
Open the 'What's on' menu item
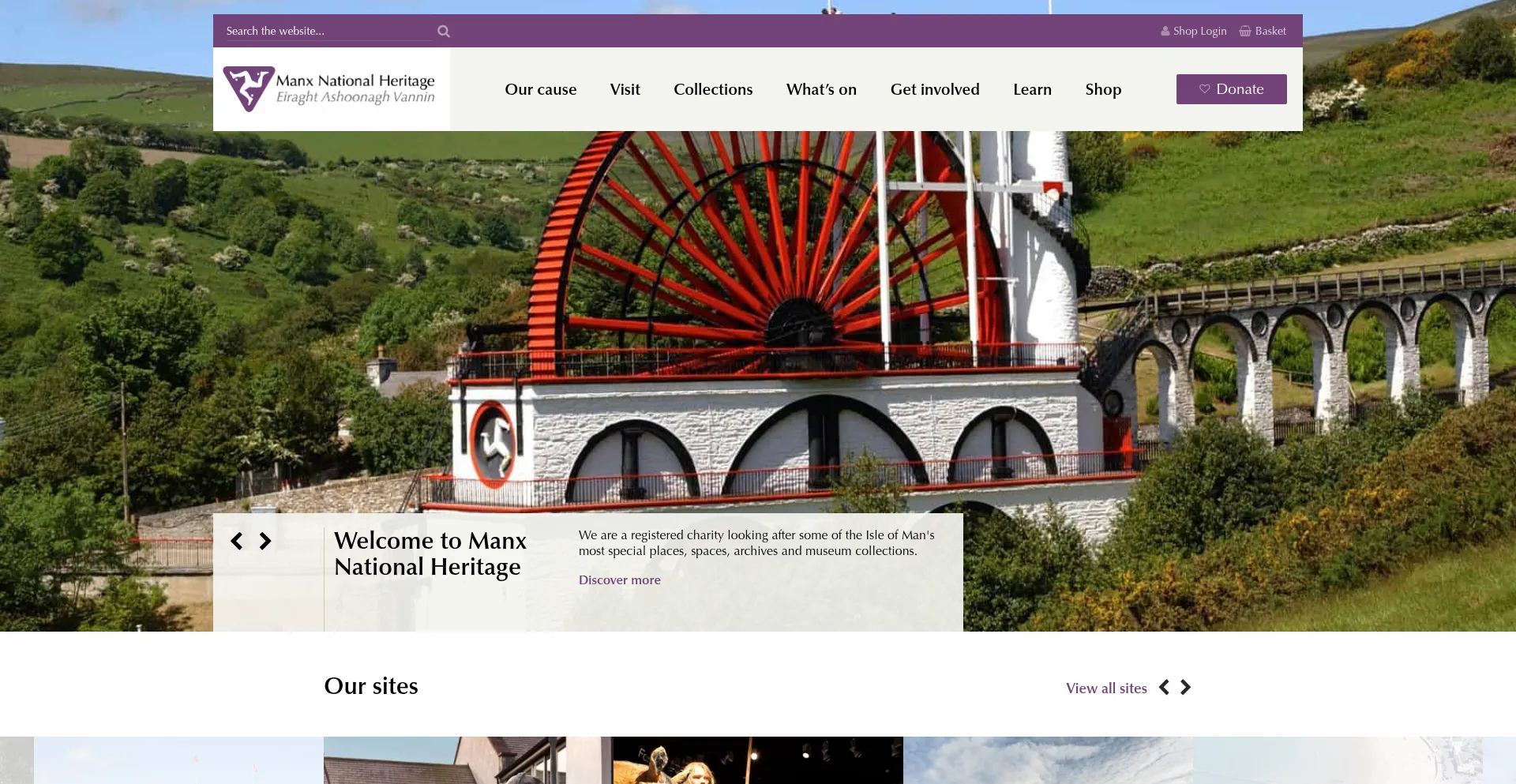click(x=821, y=89)
